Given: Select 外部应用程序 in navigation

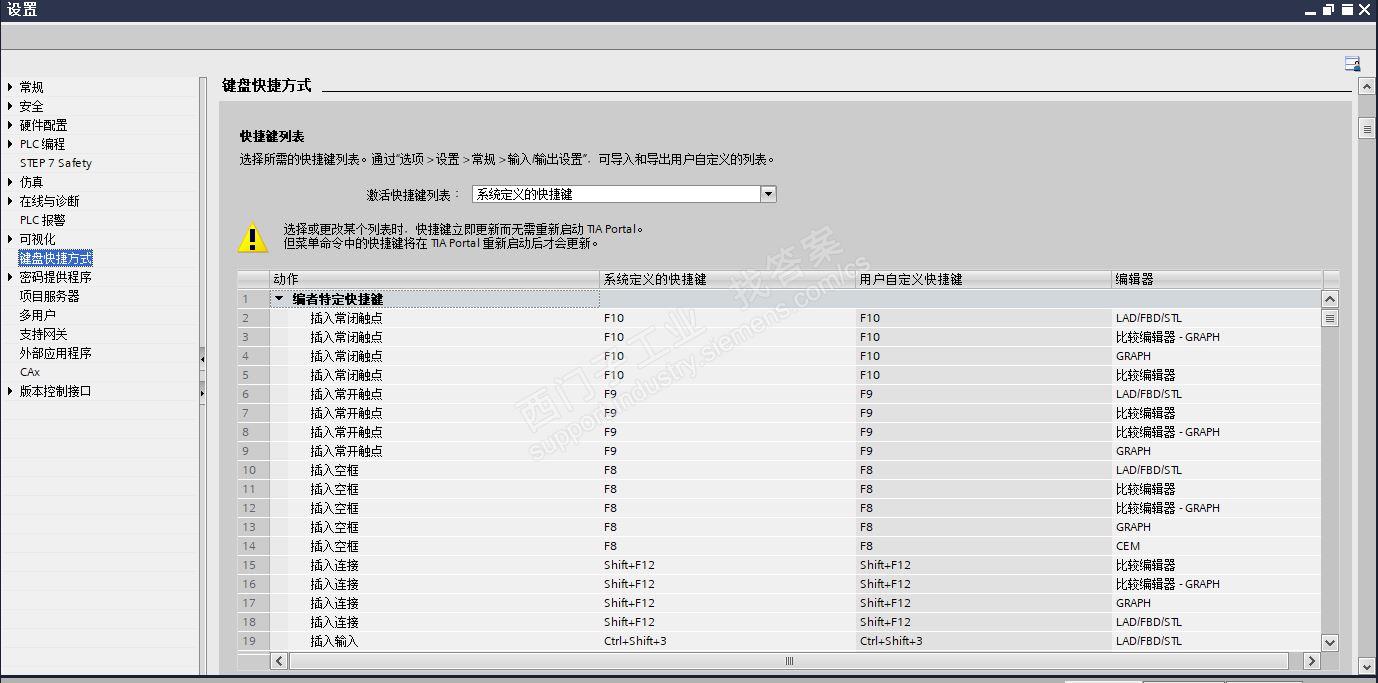Looking at the screenshot, I should pyautogui.click(x=55, y=353).
